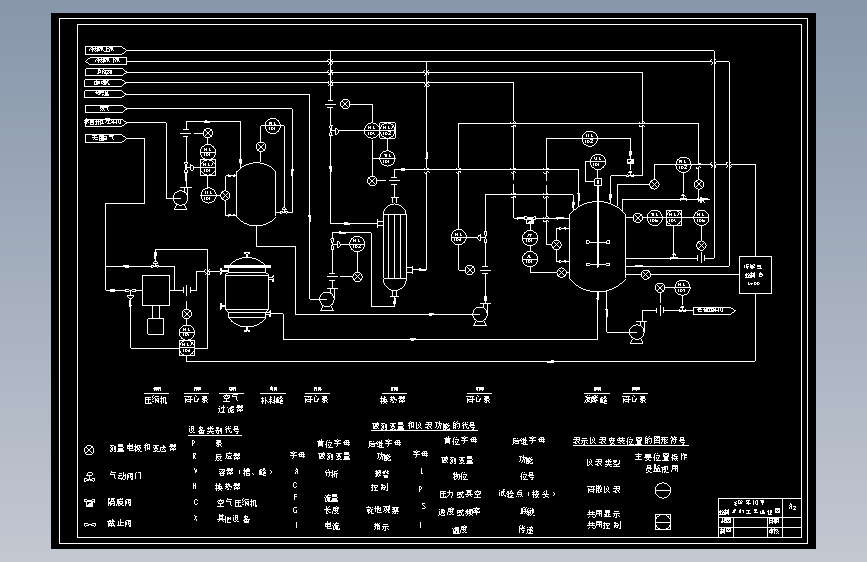Click the 隔膜阀 diaphragm valve legend symbol
This screenshot has width=867, height=562.
pos(90,502)
